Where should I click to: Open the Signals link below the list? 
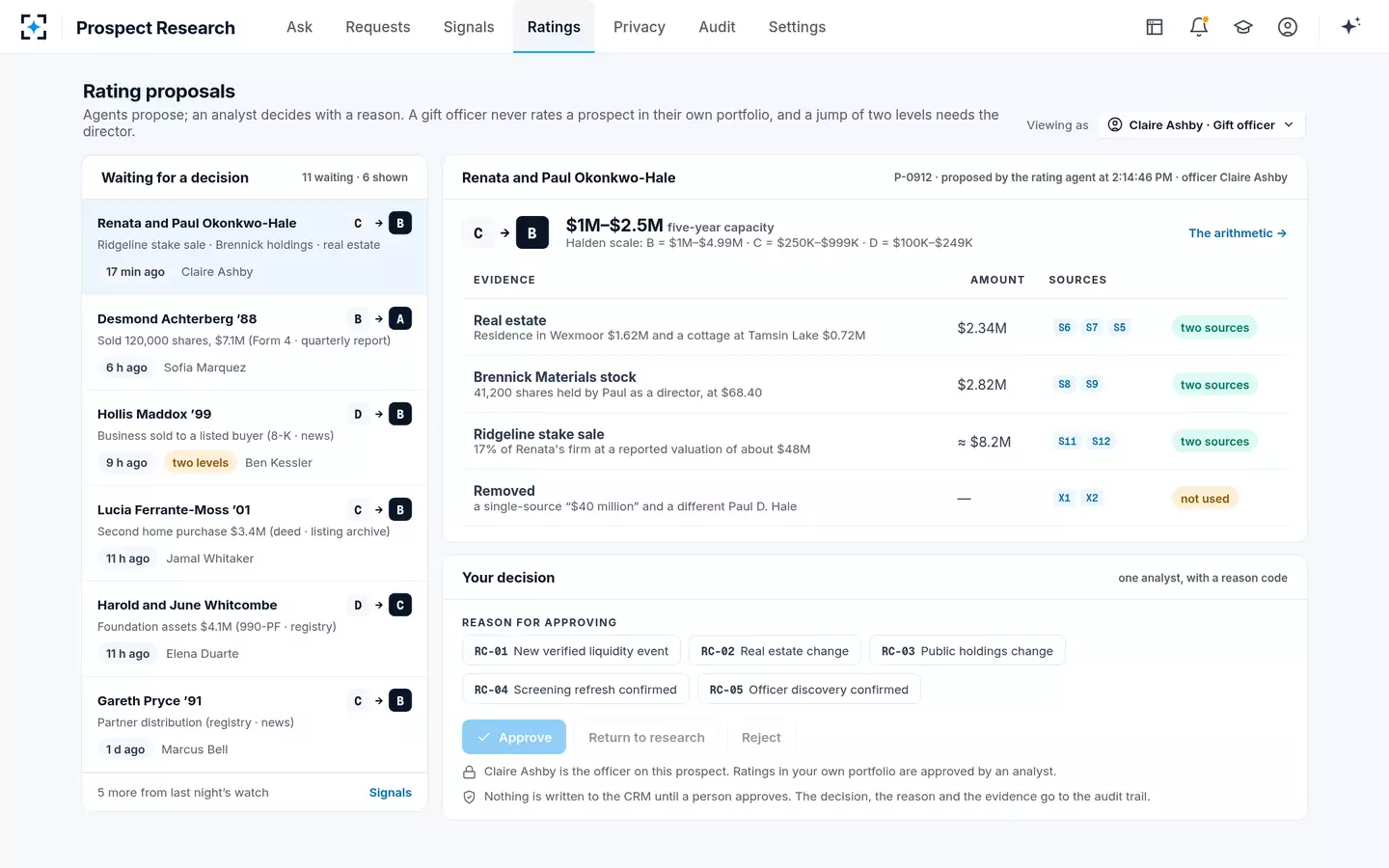click(x=390, y=793)
